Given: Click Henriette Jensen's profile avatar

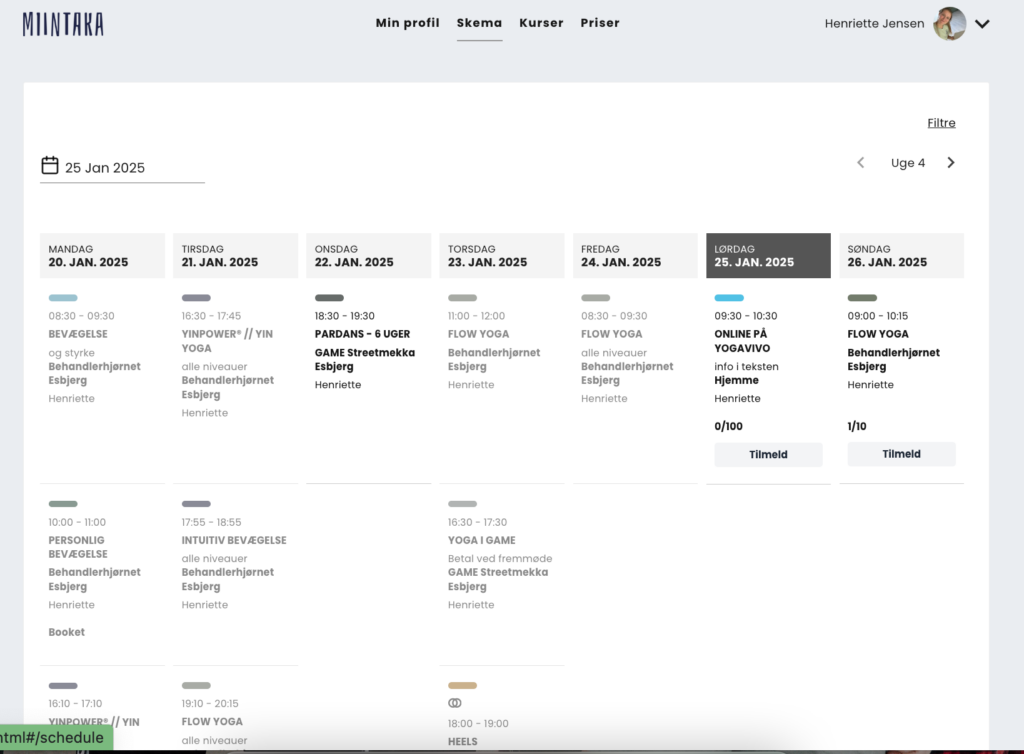Looking at the screenshot, I should coord(949,24).
